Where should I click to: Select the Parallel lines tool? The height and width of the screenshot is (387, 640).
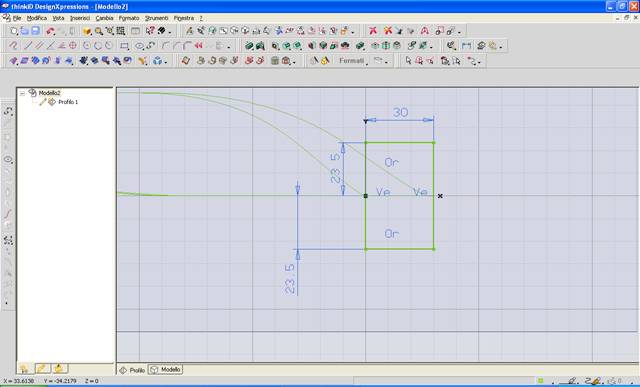[x=39, y=46]
